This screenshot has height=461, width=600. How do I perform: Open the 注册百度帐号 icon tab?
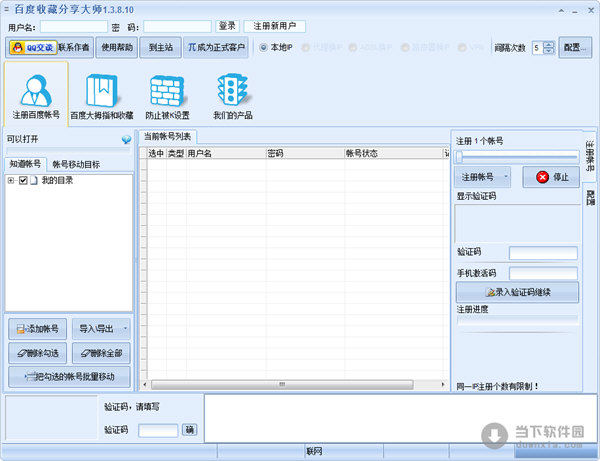tap(36, 94)
